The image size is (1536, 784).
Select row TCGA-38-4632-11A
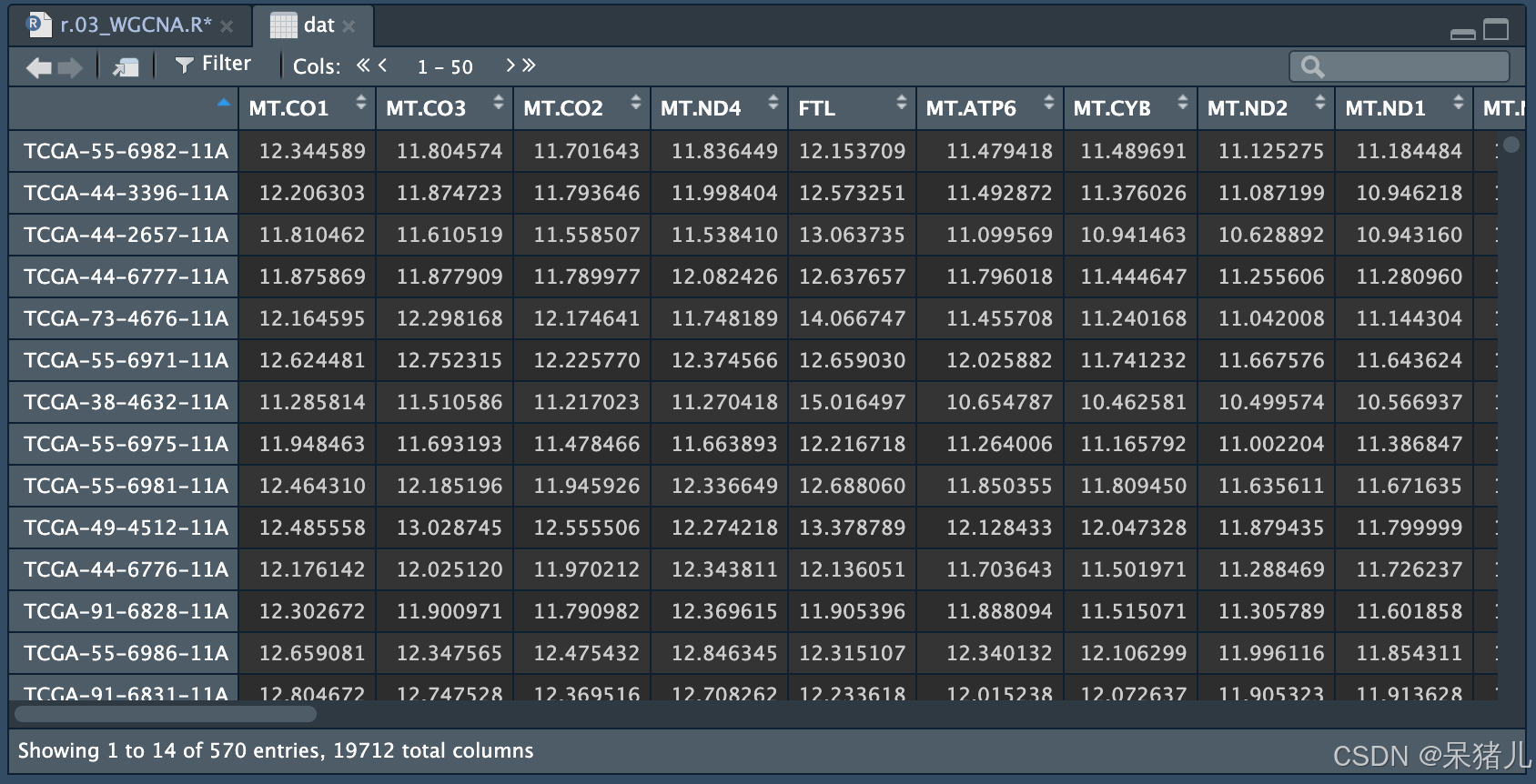(126, 402)
